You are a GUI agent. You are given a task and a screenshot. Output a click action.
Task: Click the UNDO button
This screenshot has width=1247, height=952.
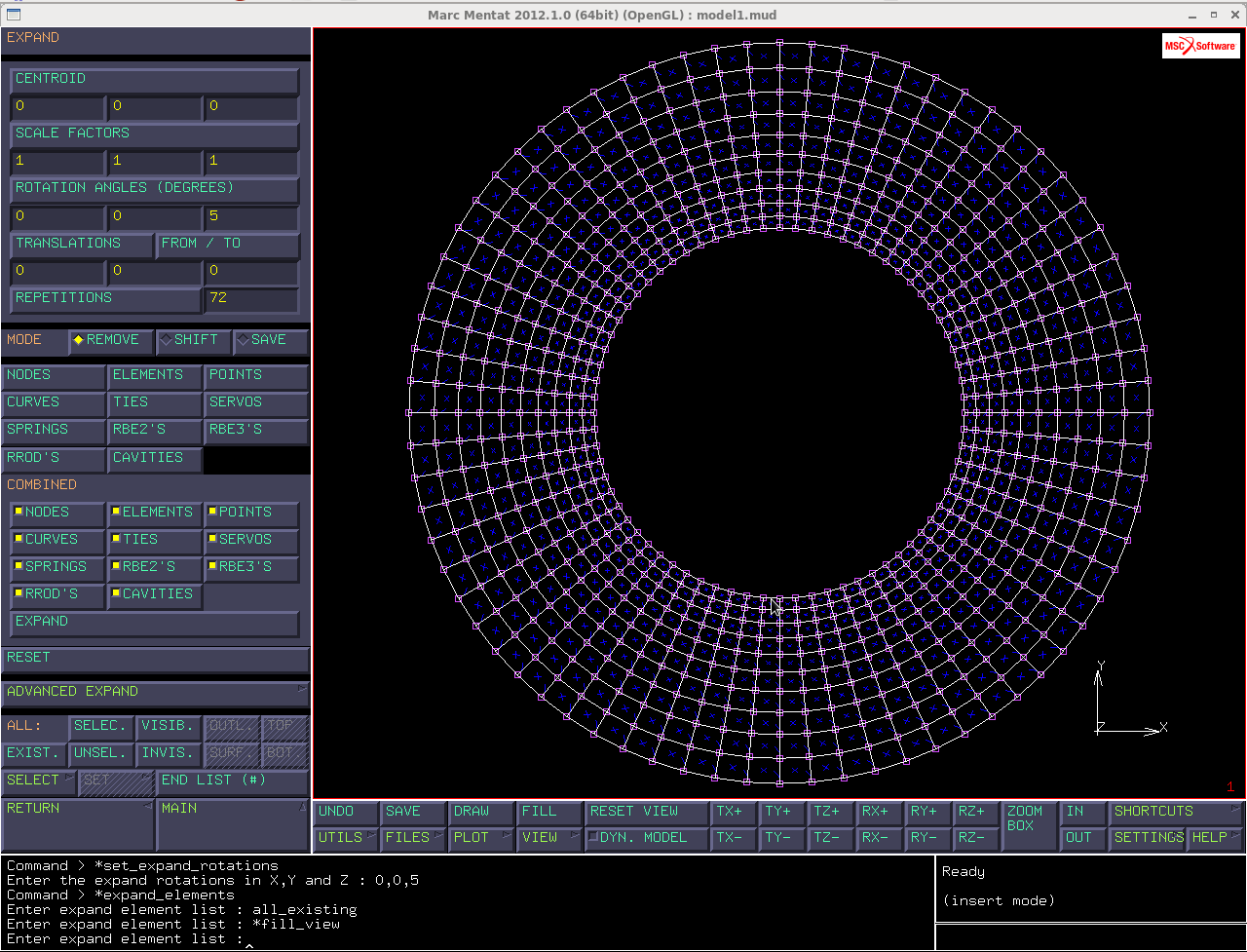pos(347,812)
